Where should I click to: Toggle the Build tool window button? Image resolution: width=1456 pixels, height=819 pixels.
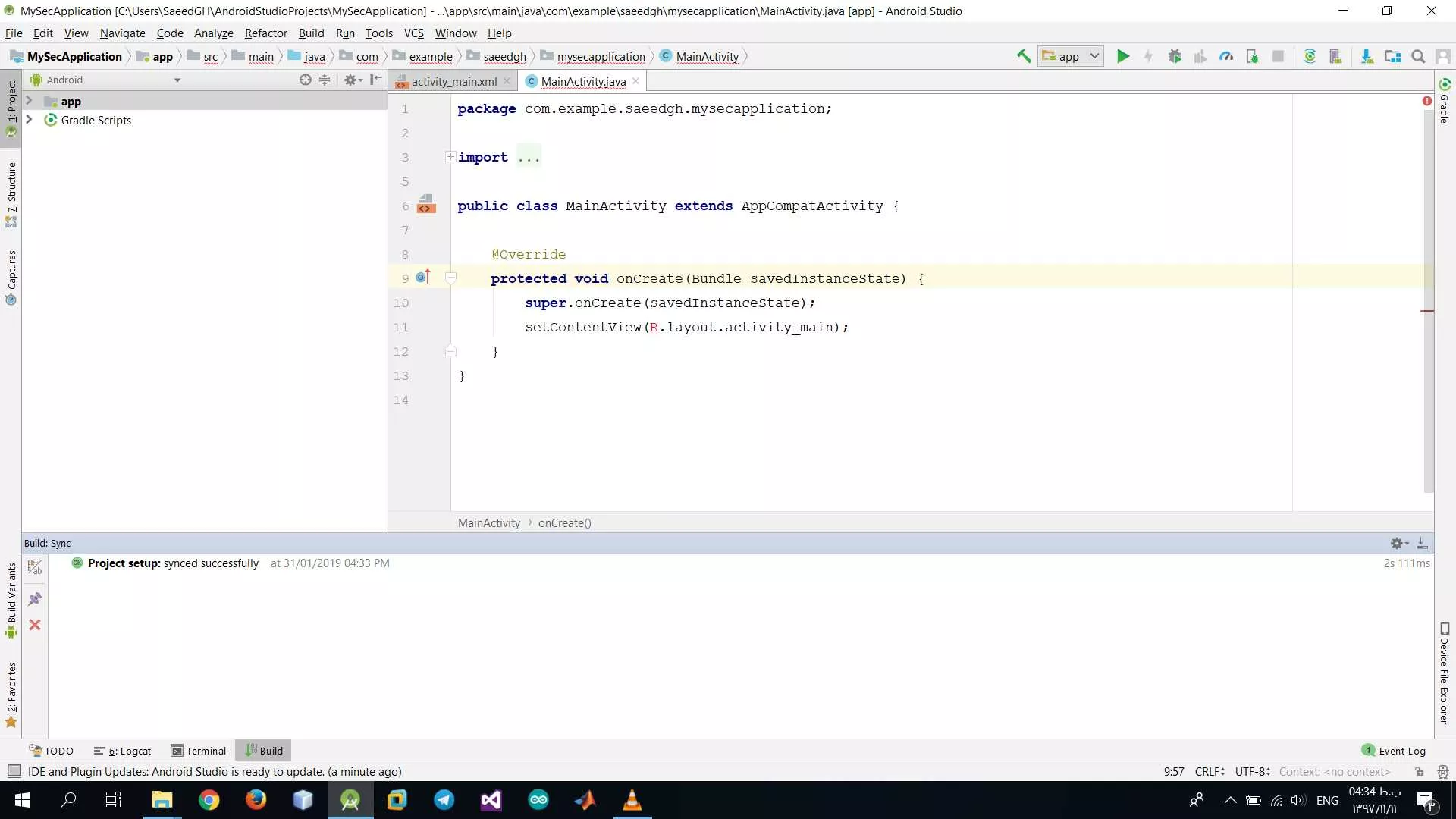[264, 751]
